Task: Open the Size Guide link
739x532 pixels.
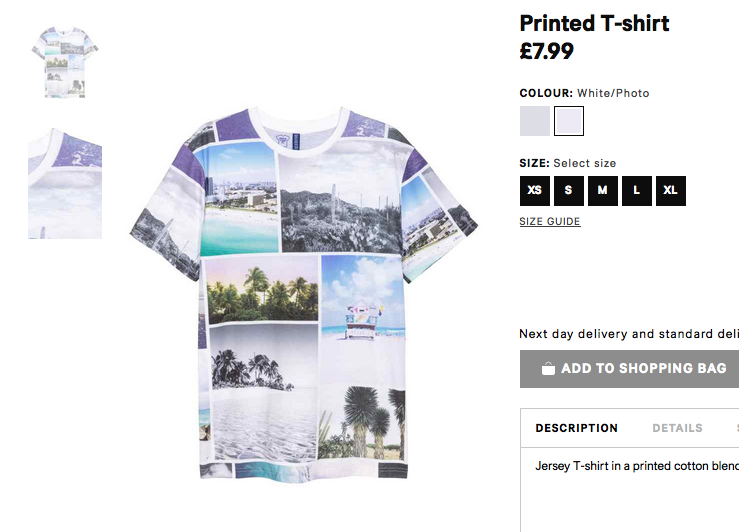Action: coord(550,221)
